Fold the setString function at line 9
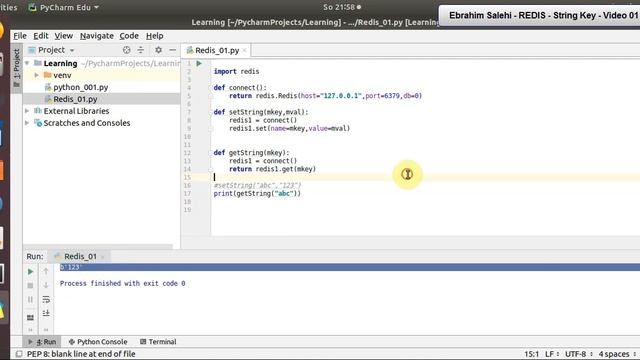The height and width of the screenshot is (360, 640). pos(211,129)
